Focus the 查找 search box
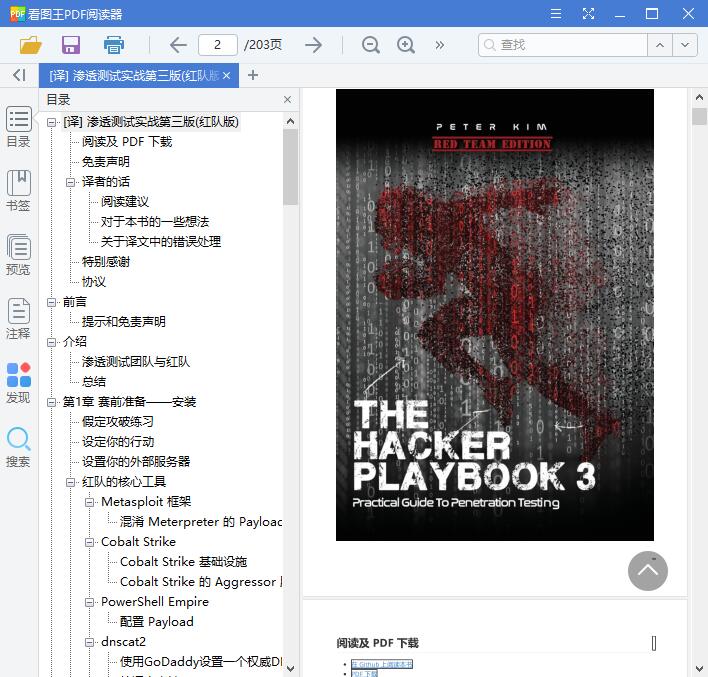The width and height of the screenshot is (708, 677). pyautogui.click(x=563, y=45)
